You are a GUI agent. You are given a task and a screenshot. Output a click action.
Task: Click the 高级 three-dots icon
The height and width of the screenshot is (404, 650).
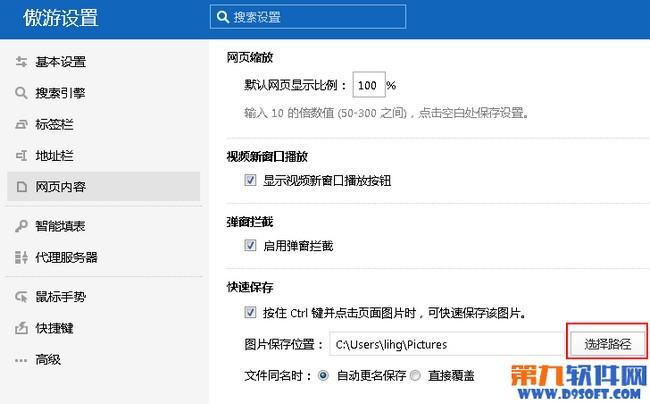click(21, 360)
